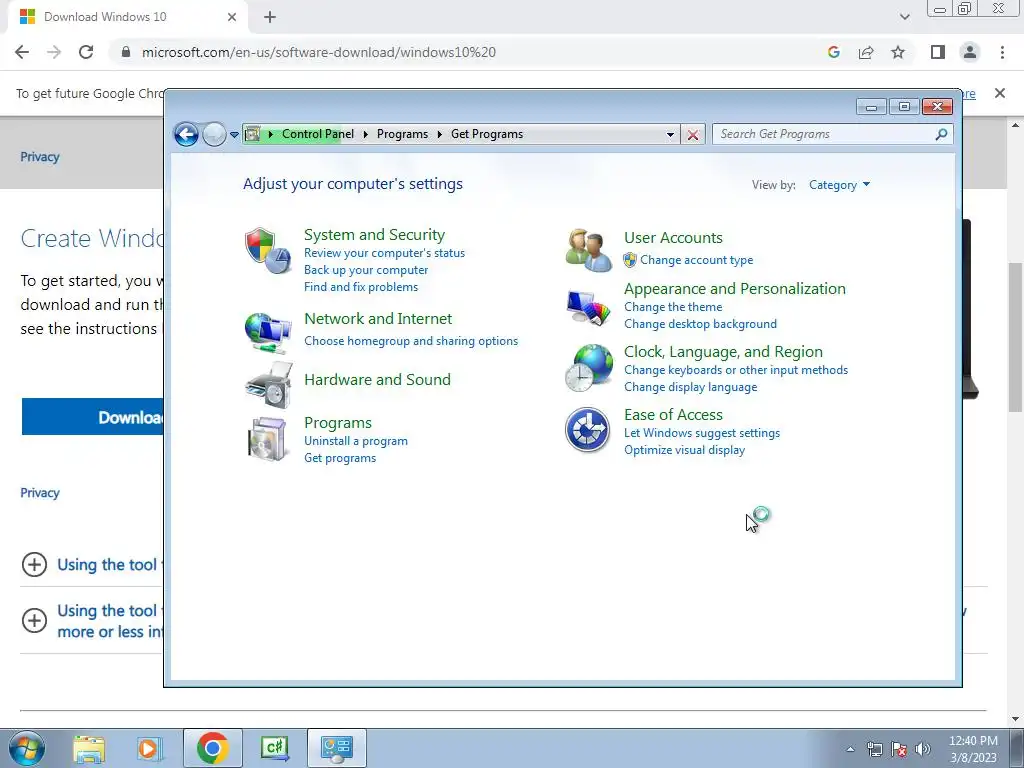Click the Chrome address bar URL
This screenshot has height=768, width=1024.
point(319,52)
